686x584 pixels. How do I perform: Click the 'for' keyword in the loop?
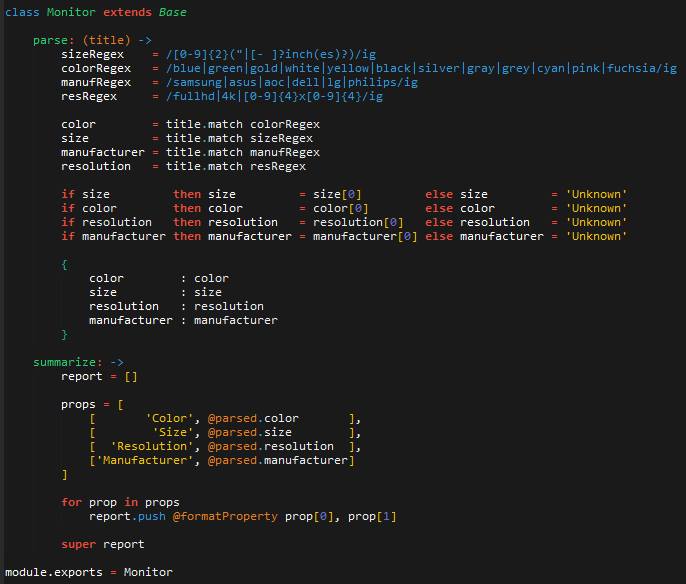pyautogui.click(x=71, y=502)
